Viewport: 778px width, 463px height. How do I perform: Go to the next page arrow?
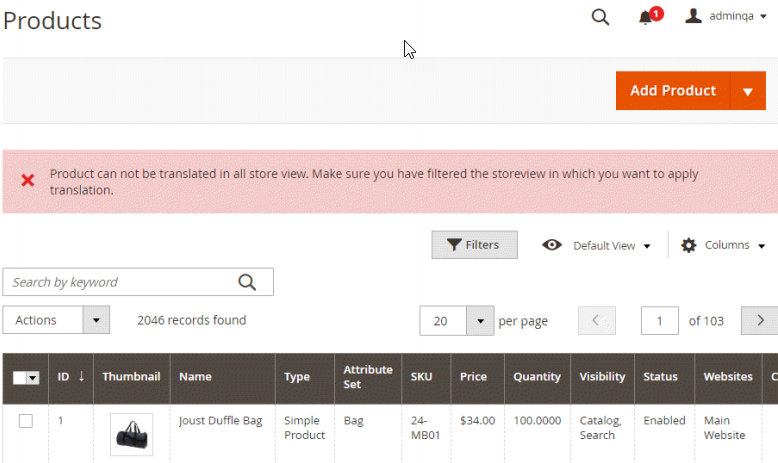(x=760, y=321)
